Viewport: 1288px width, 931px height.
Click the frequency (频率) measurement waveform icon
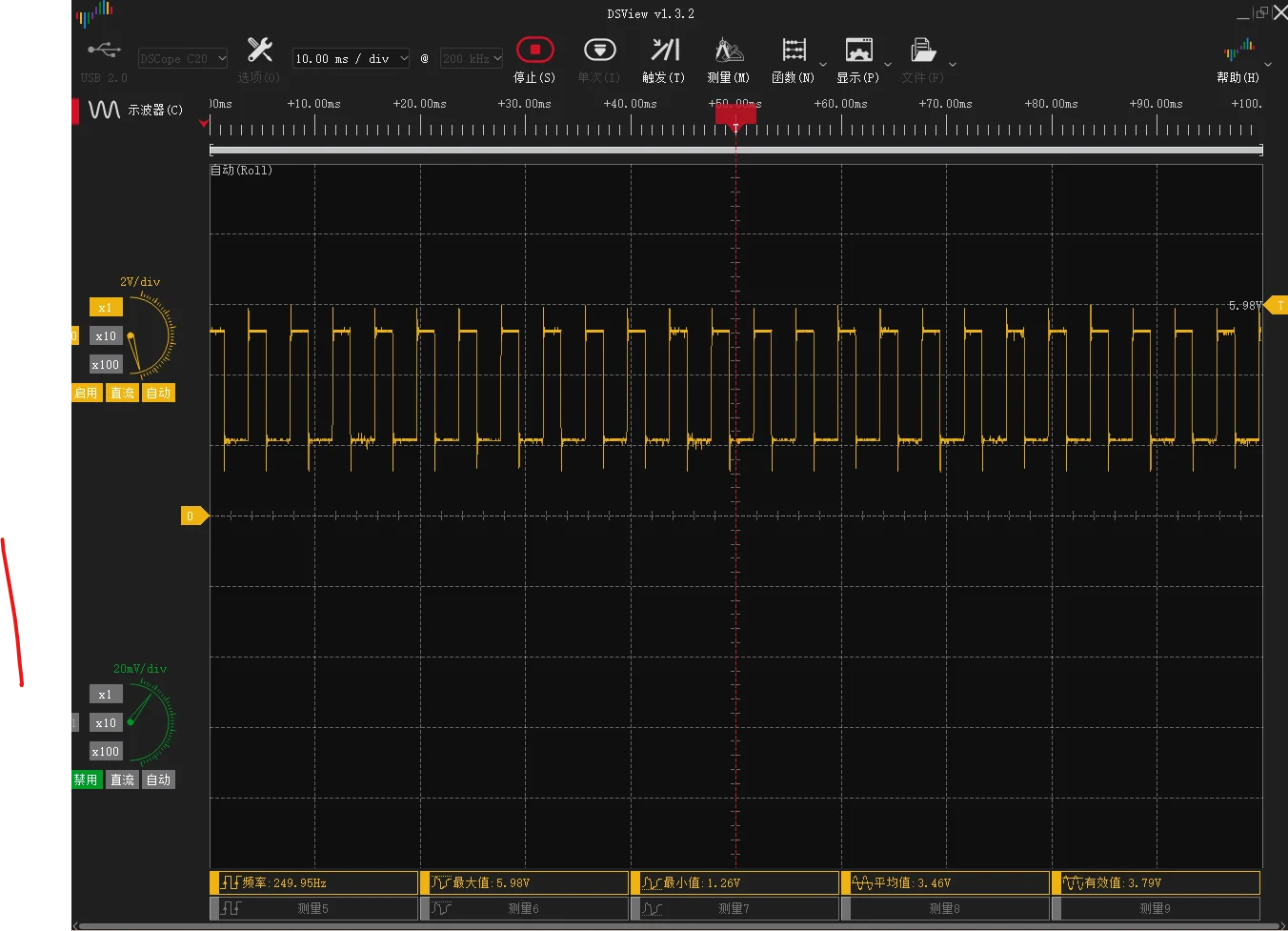[231, 882]
